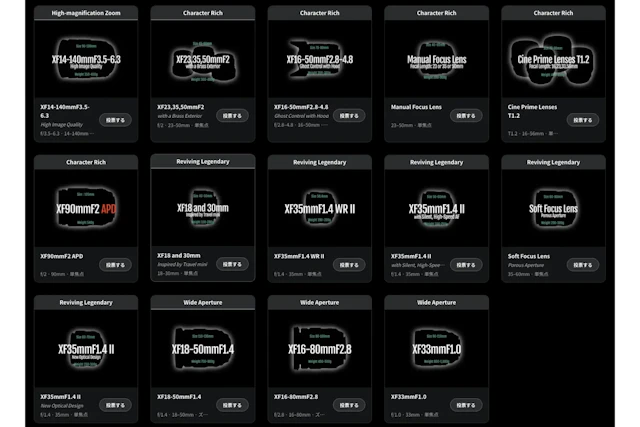640x427 pixels.
Task: Click the 'XF16-50mmF2.8-4.8' title below the image
Action: click(301, 107)
